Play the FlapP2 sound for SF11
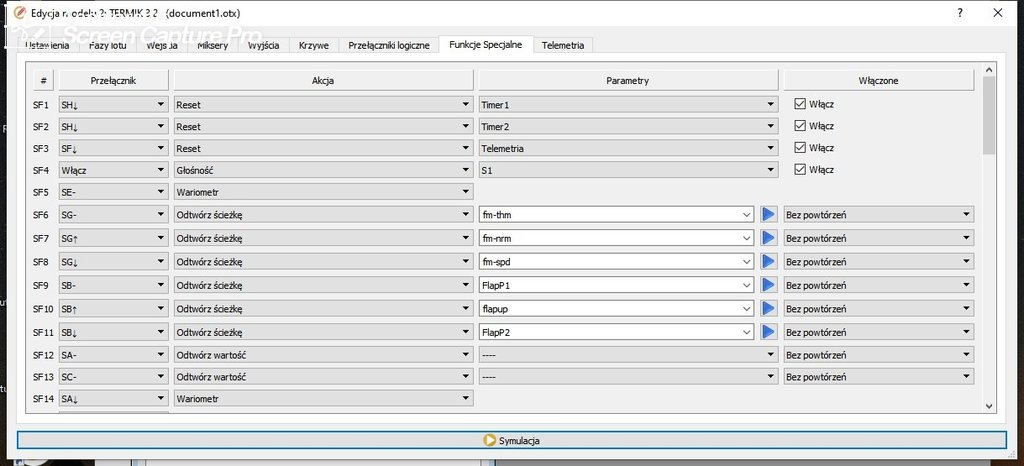This screenshot has width=1024, height=466. point(768,331)
